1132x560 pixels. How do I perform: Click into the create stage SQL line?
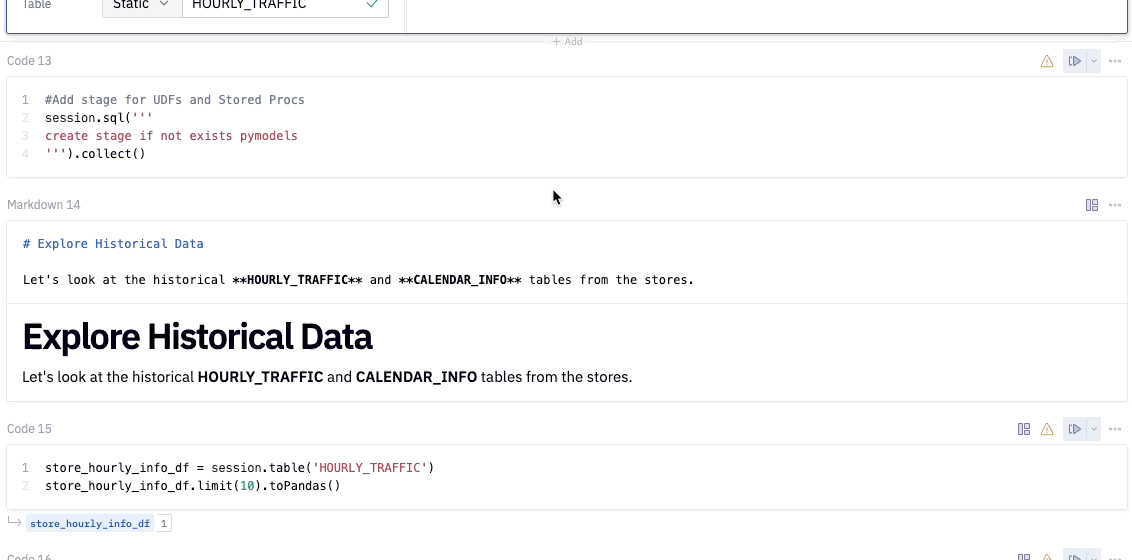171,136
